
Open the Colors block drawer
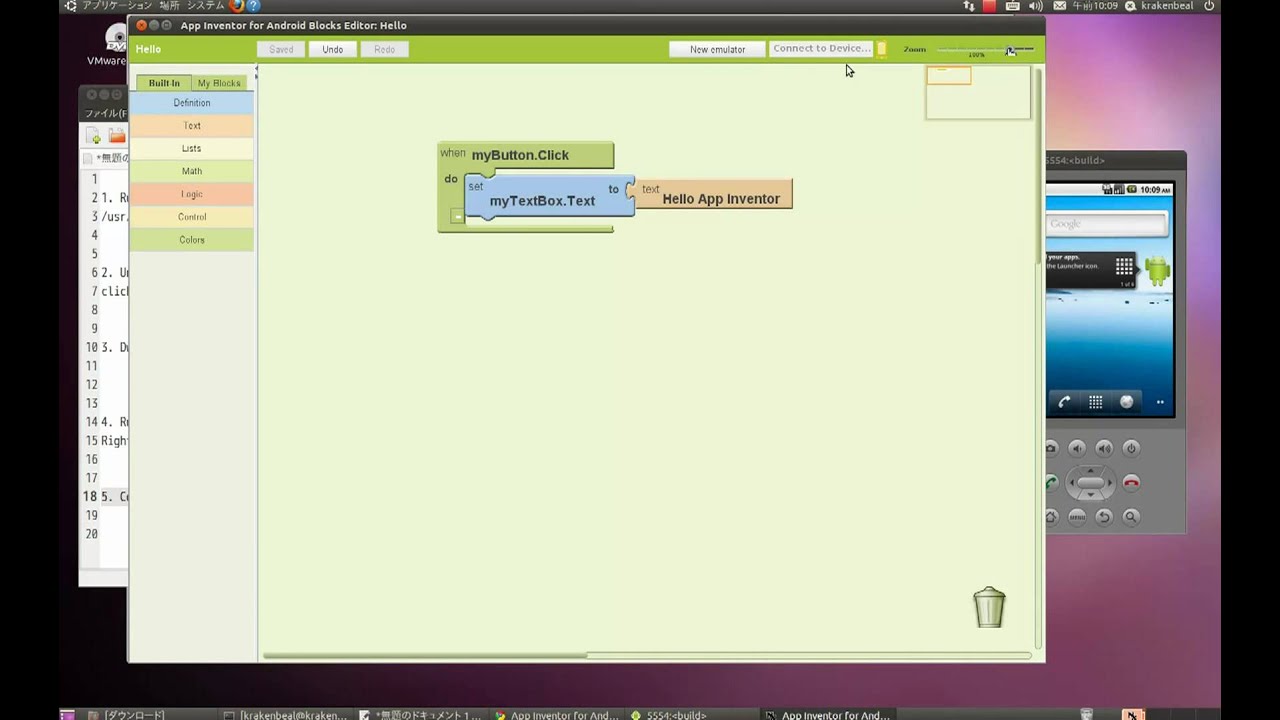192,240
